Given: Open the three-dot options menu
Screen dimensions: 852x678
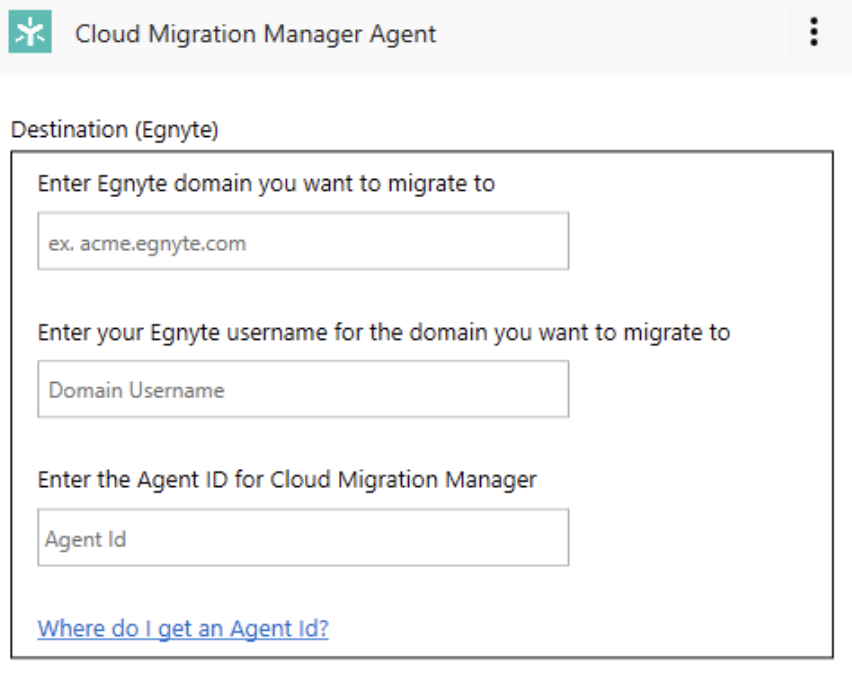Looking at the screenshot, I should click(x=814, y=34).
